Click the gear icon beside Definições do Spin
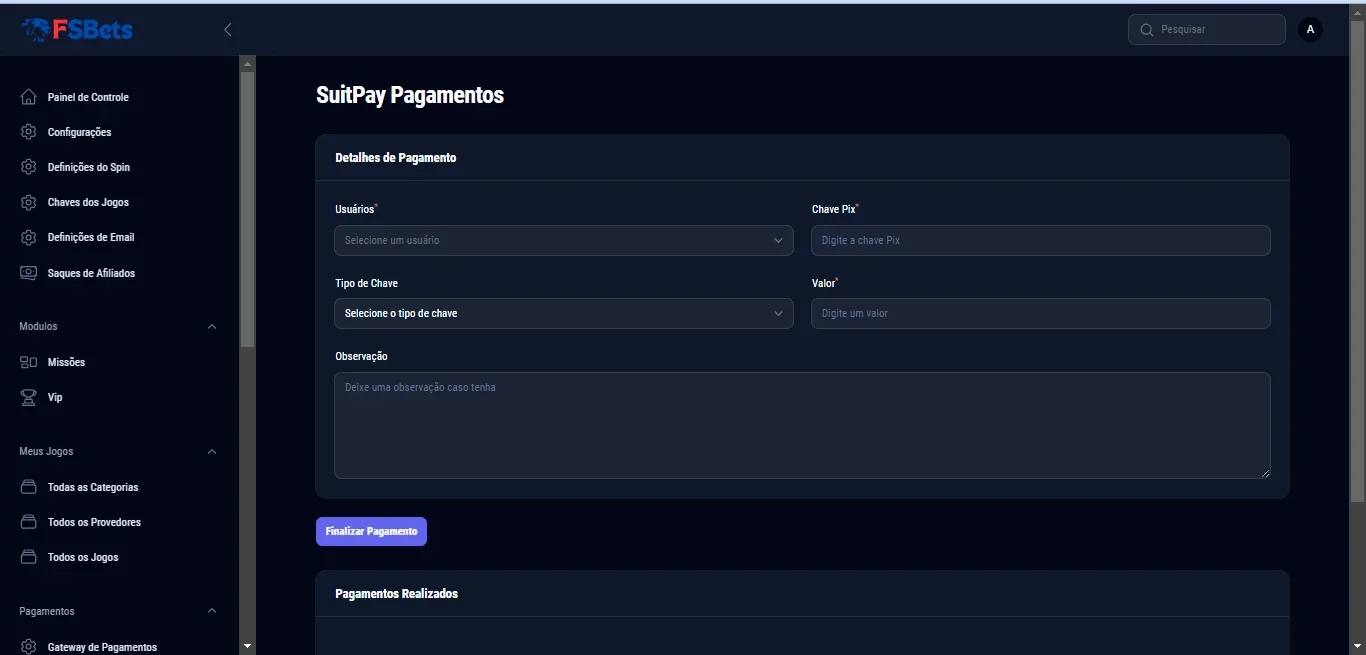Image resolution: width=1366 pixels, height=655 pixels. pyautogui.click(x=29, y=167)
